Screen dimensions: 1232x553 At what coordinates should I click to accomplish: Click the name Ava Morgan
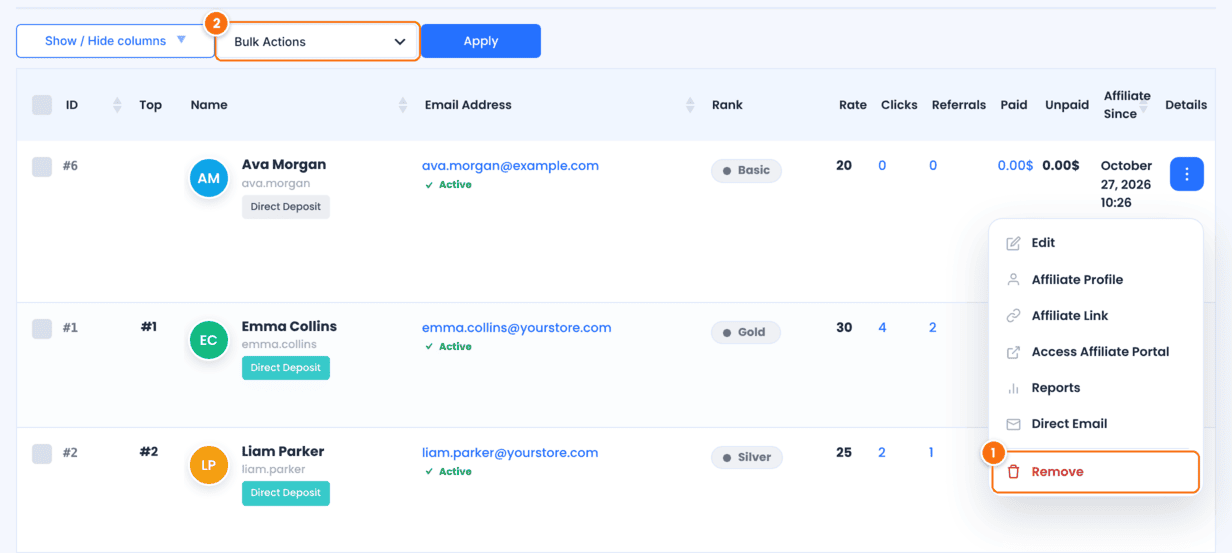(x=284, y=165)
